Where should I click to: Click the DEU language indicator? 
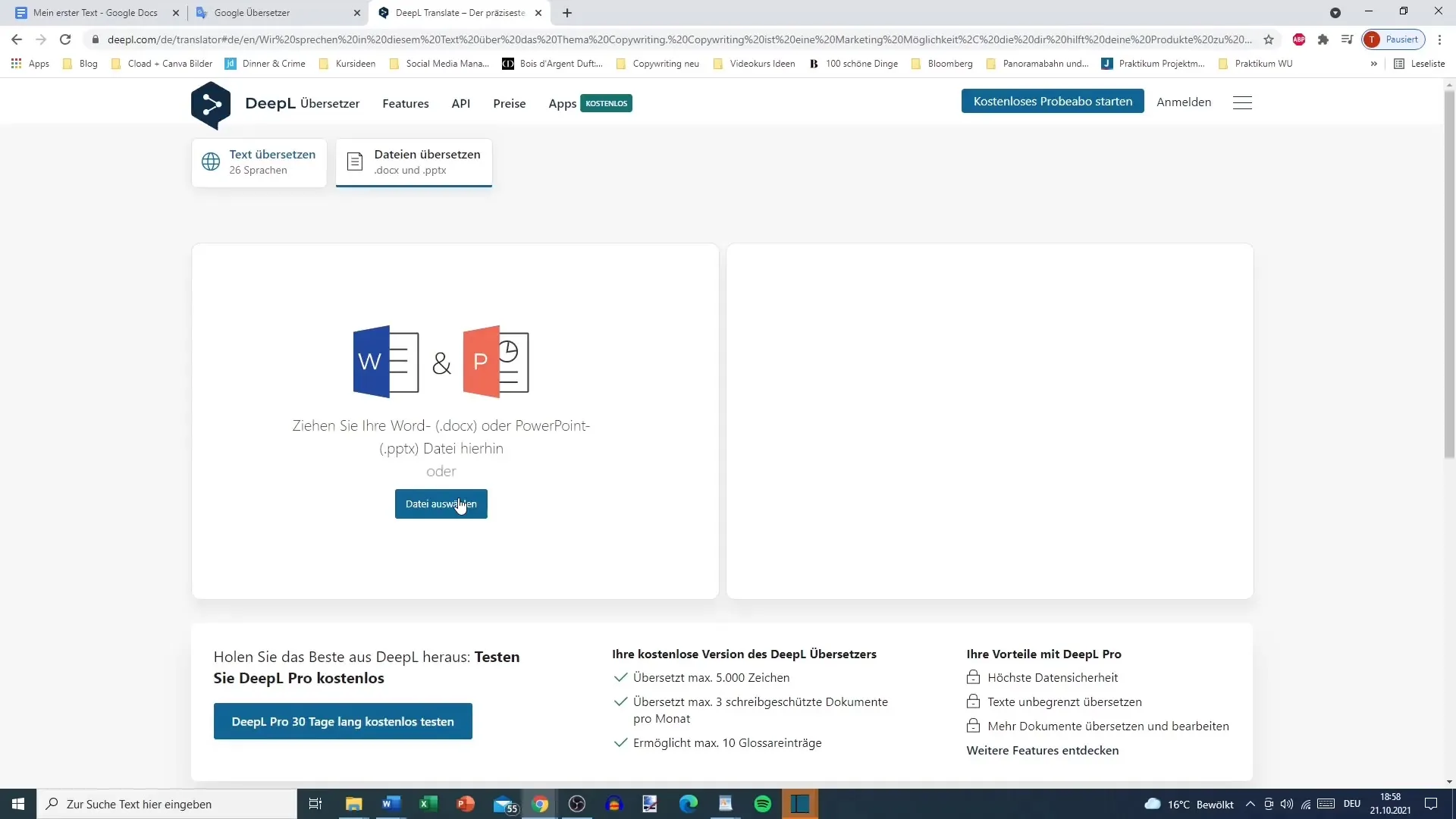click(1352, 804)
